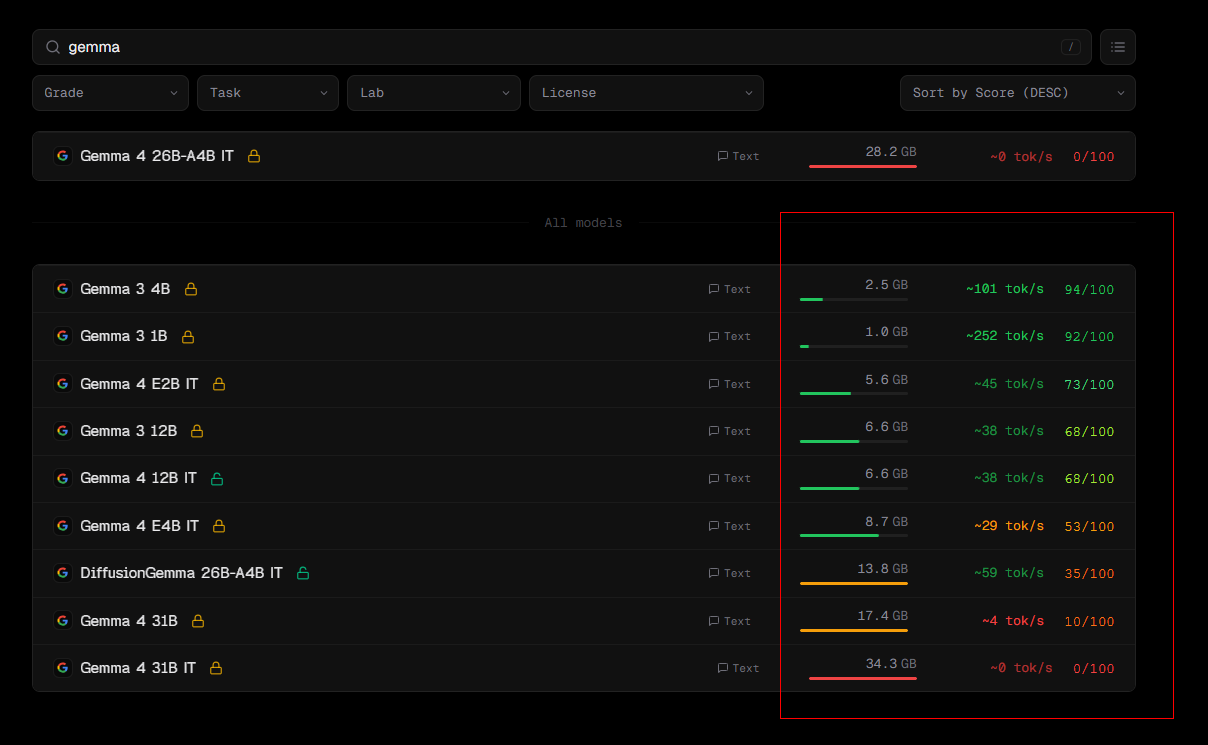
Task: Click the green open lock beside Gemma 4 12B IT
Action: click(x=217, y=479)
